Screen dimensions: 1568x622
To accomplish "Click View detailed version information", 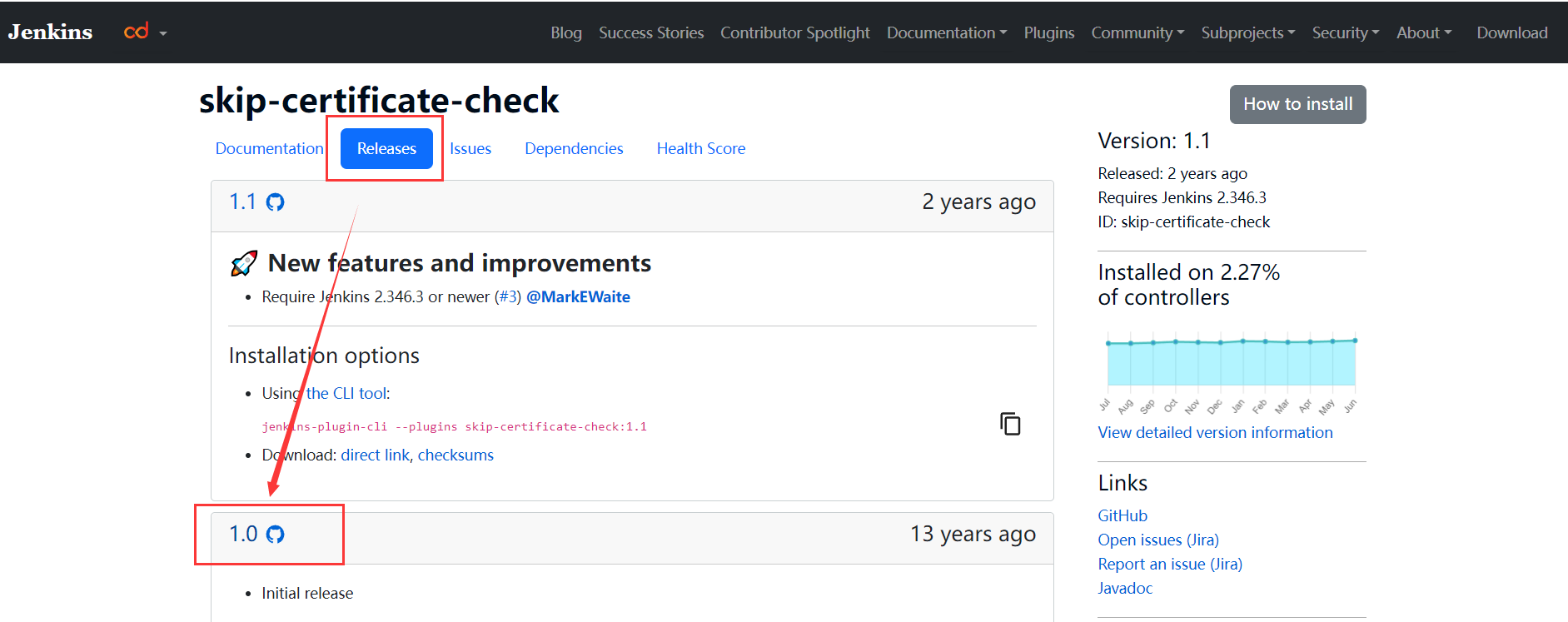I will [x=1215, y=432].
